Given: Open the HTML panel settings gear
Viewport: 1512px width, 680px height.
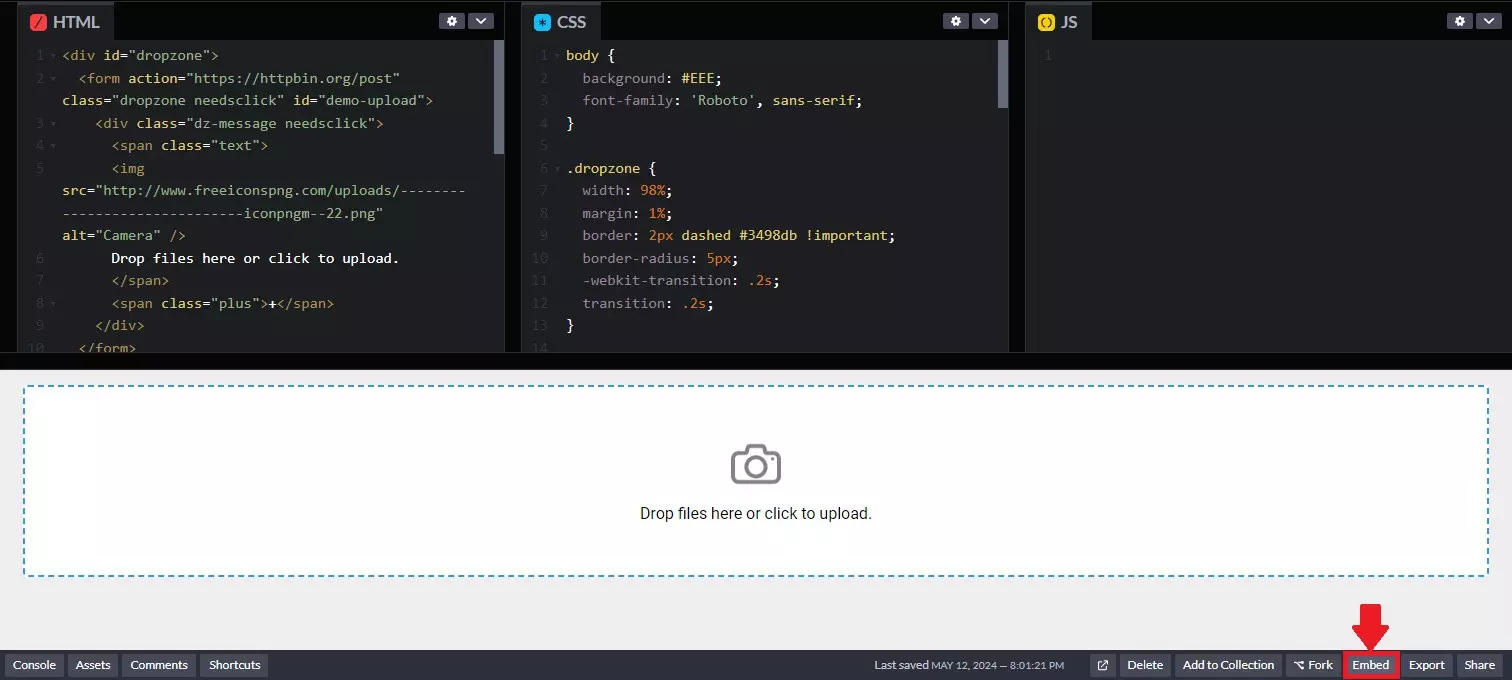Looking at the screenshot, I should pyautogui.click(x=452, y=20).
